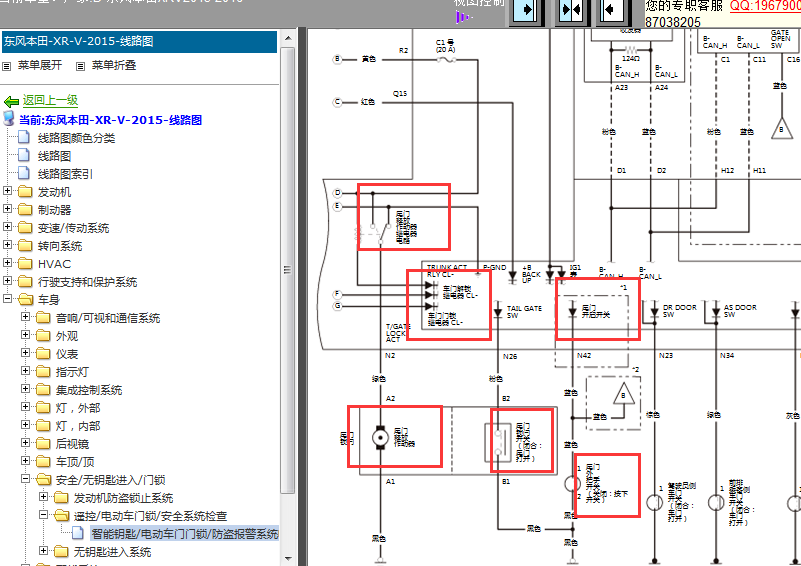Expand the HVAC folder
Viewport: 801px width, 566px height.
click(x=7, y=263)
